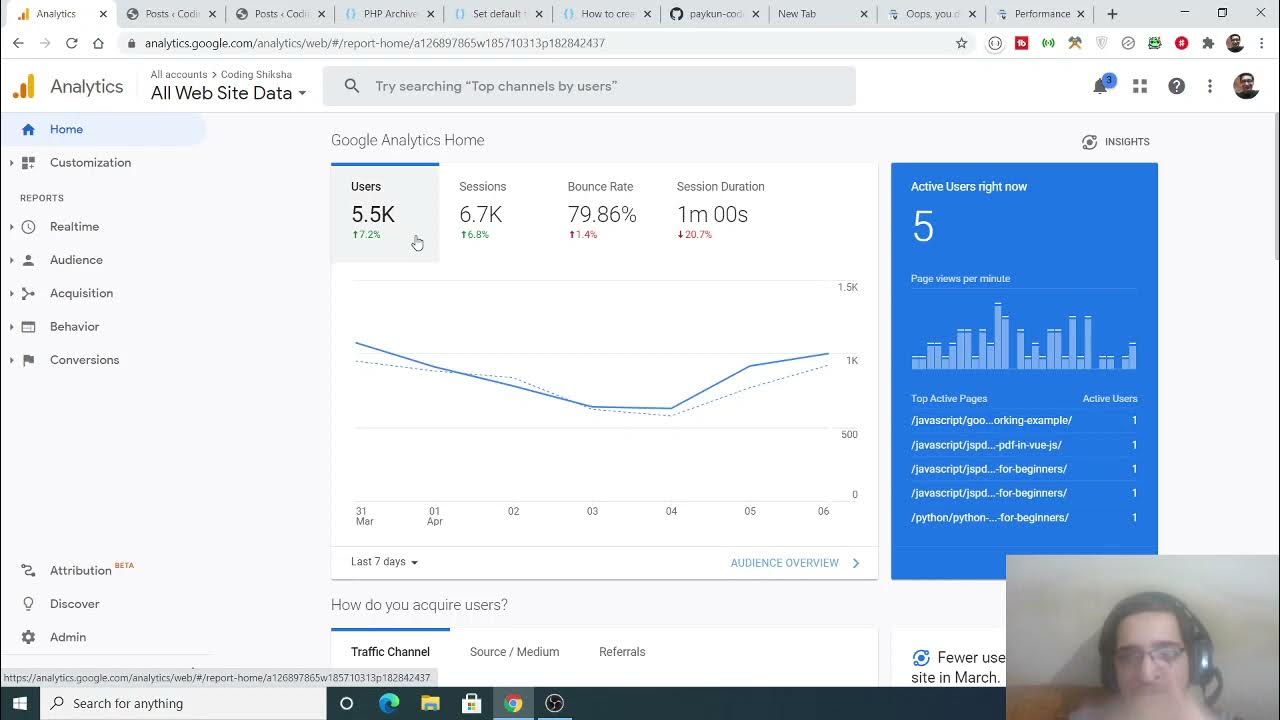Expand the Acquisition reports section
1280x720 pixels.
[x=81, y=293]
